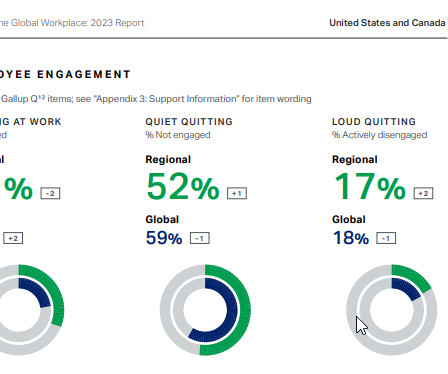
Task: Click the -2 badge under Thriving at Work
Action: [50, 193]
